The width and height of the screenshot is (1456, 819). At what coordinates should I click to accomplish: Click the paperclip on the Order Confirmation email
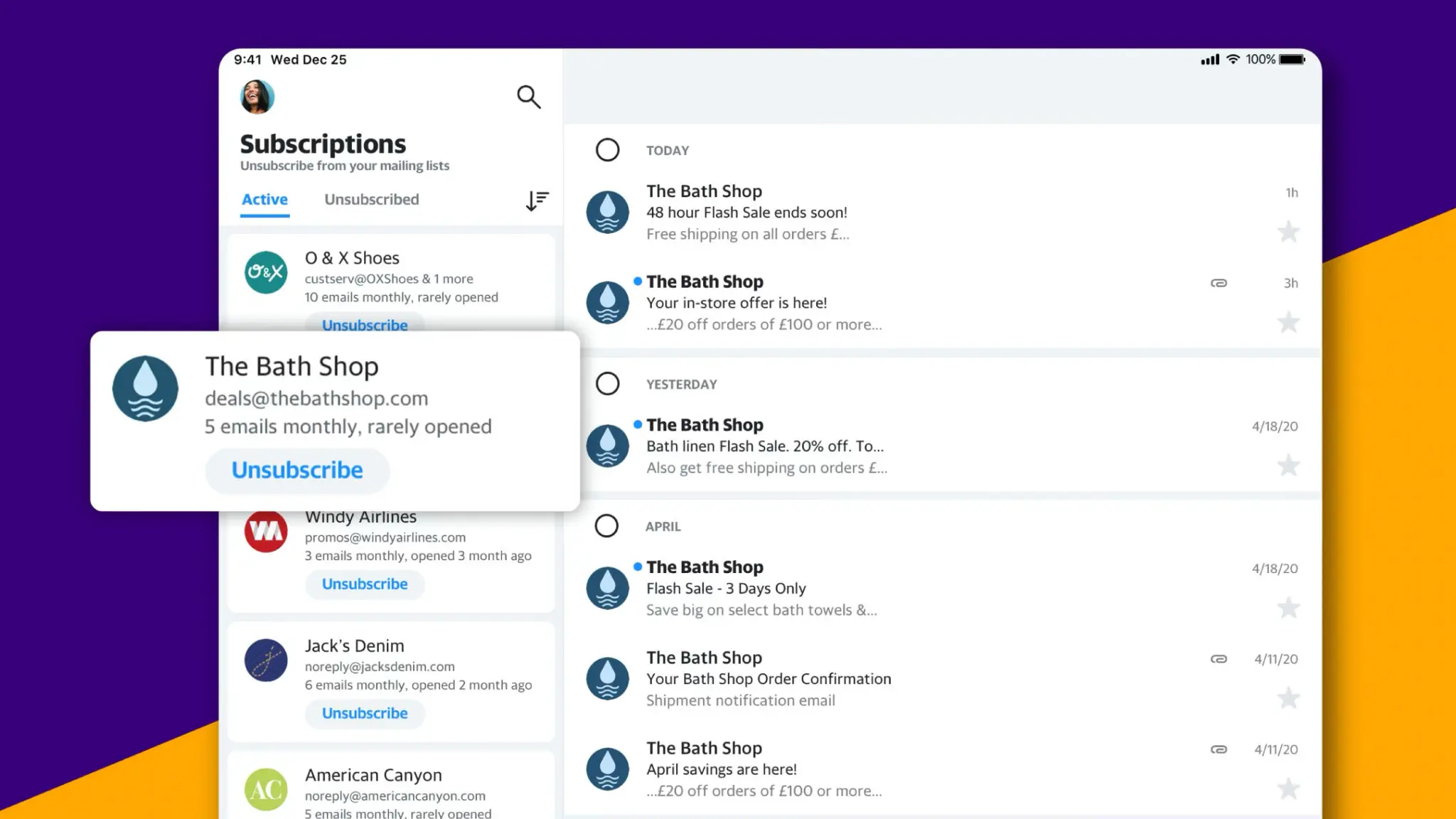(1219, 659)
